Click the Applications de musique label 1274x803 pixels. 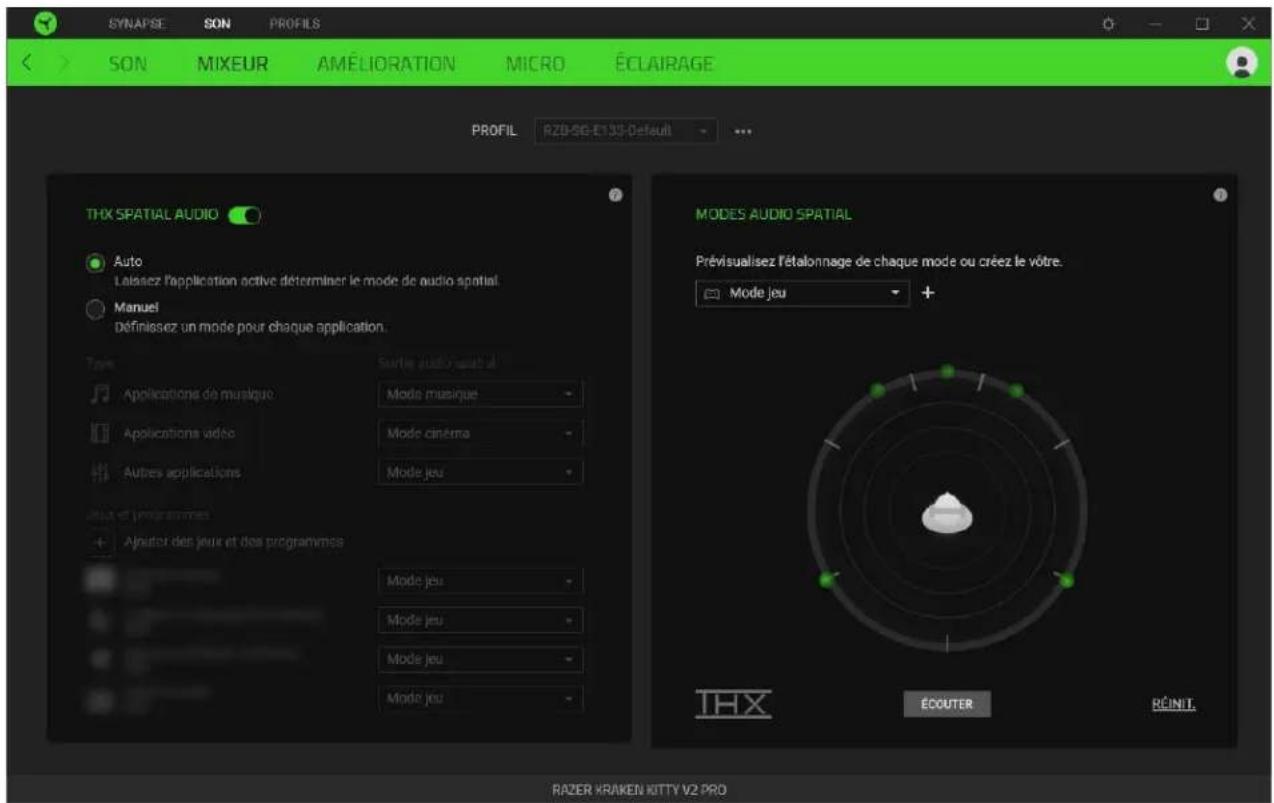coord(198,394)
